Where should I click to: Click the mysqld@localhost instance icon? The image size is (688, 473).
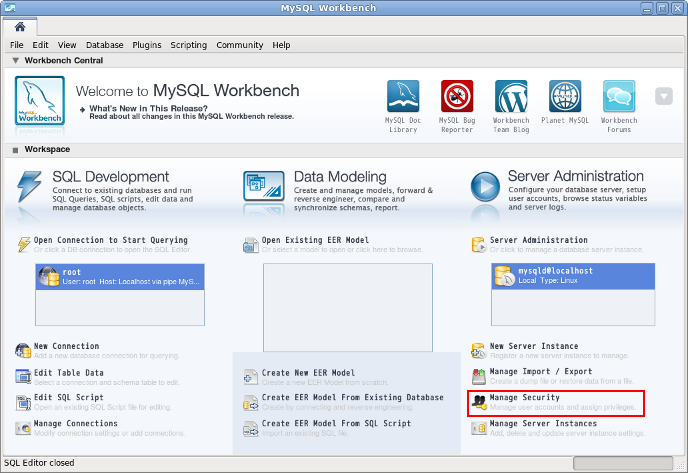(504, 276)
